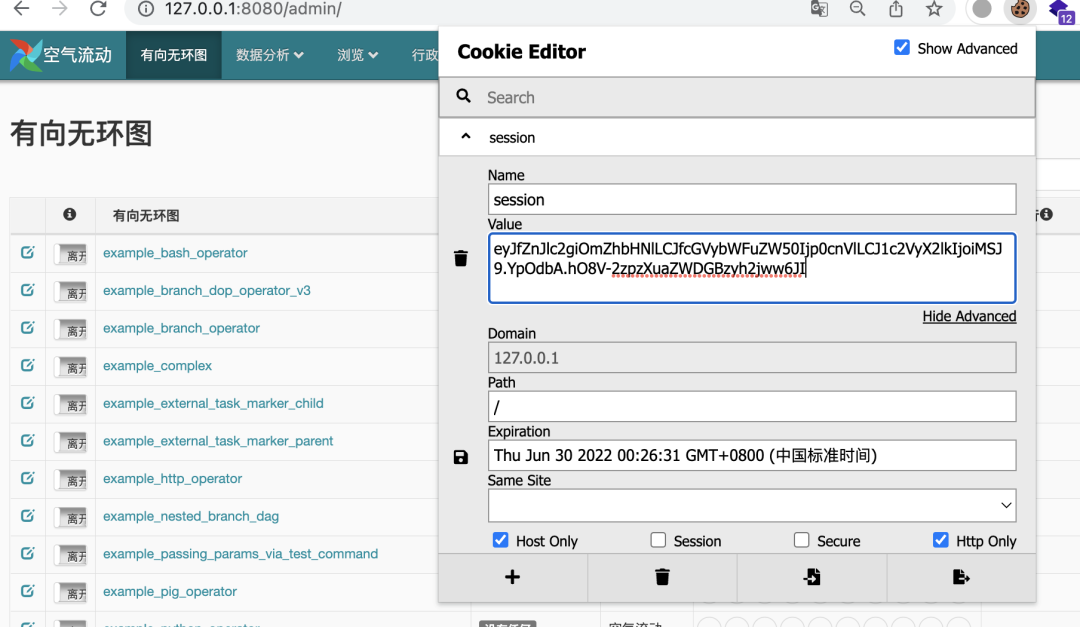Import cookies using bottom toolbar icon
This screenshot has height=627, width=1080.
(x=812, y=577)
